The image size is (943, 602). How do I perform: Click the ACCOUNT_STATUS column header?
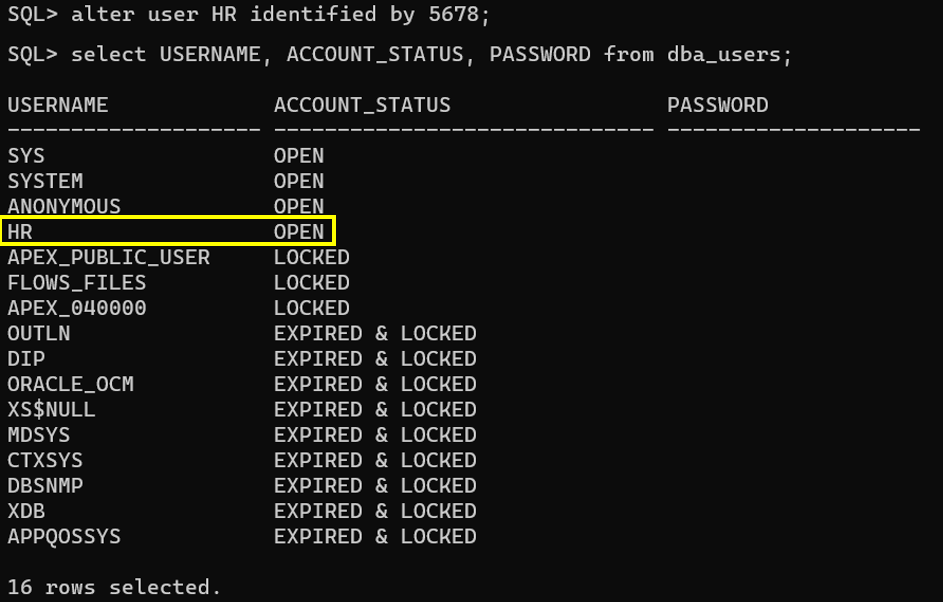pyautogui.click(x=362, y=106)
